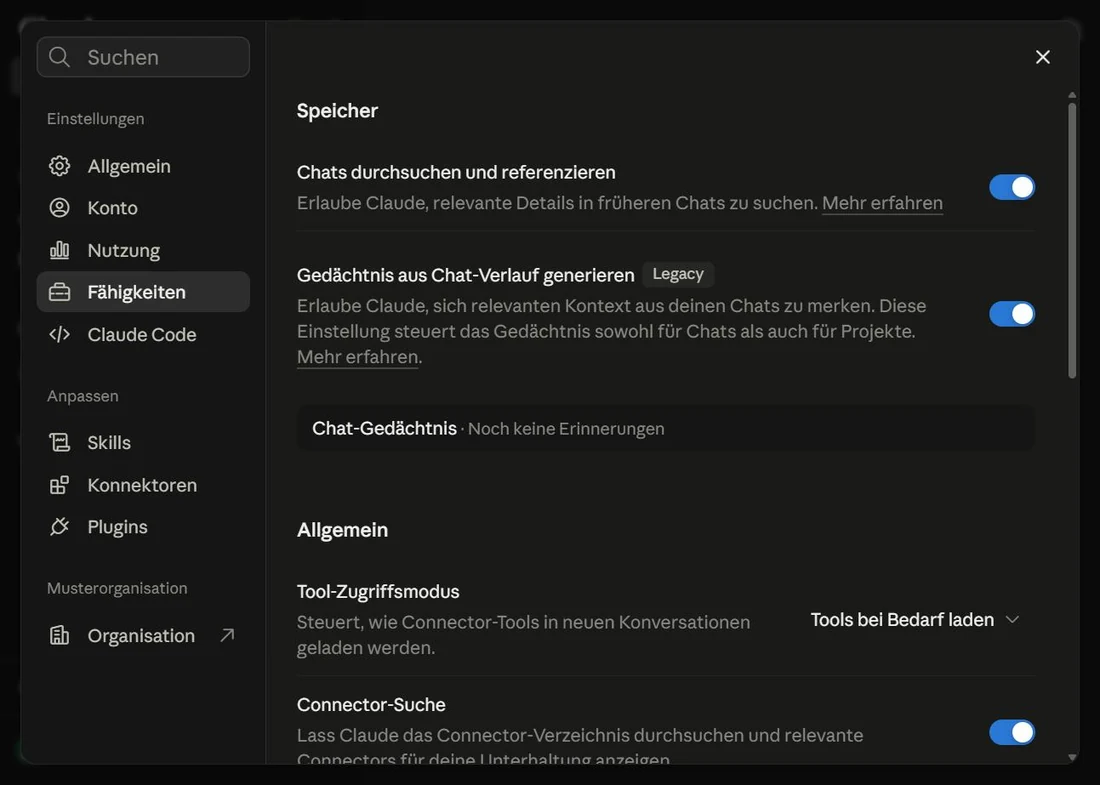Image resolution: width=1100 pixels, height=785 pixels.
Task: Open the Skills page
Action: (x=143, y=443)
